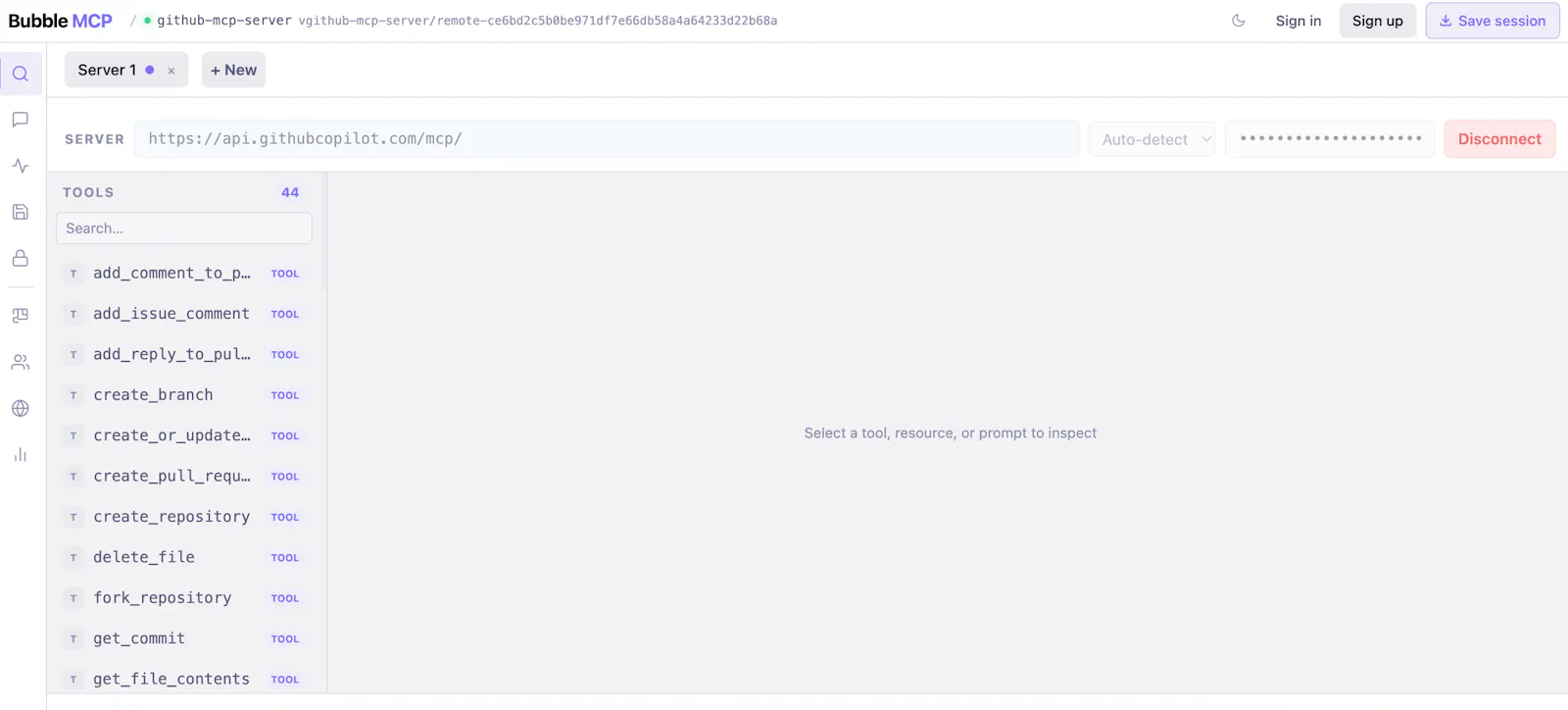Screen dimensions: 1568x710
Task: Click TOOL badge on delete_file row
Action: (x=285, y=558)
